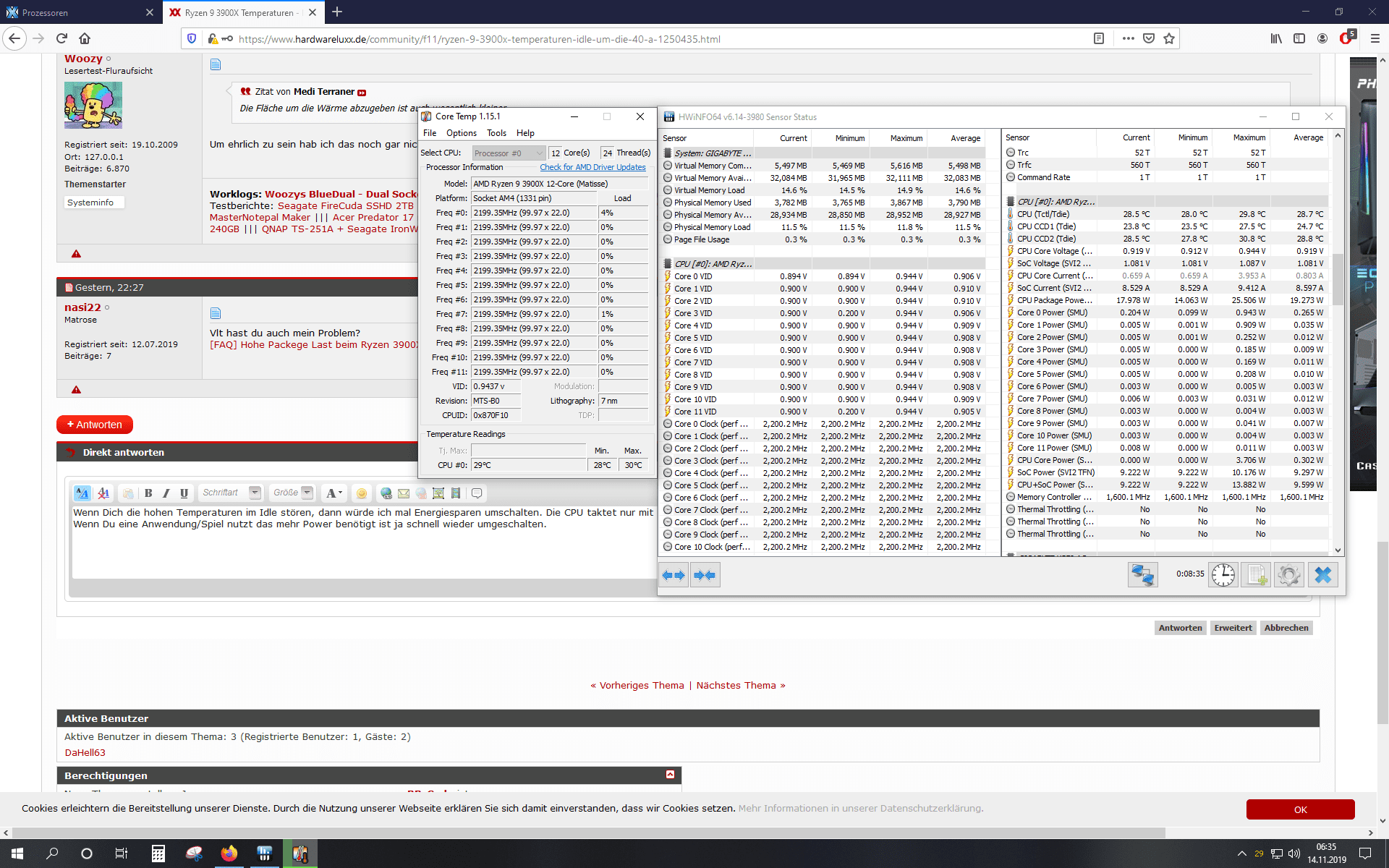Viewport: 1389px width, 868px height.
Task: Open Core Temp Help menu
Action: coord(525,133)
